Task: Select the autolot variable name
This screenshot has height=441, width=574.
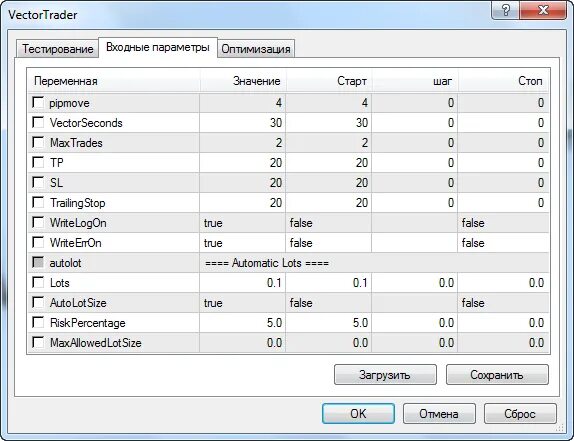Action: [x=66, y=263]
